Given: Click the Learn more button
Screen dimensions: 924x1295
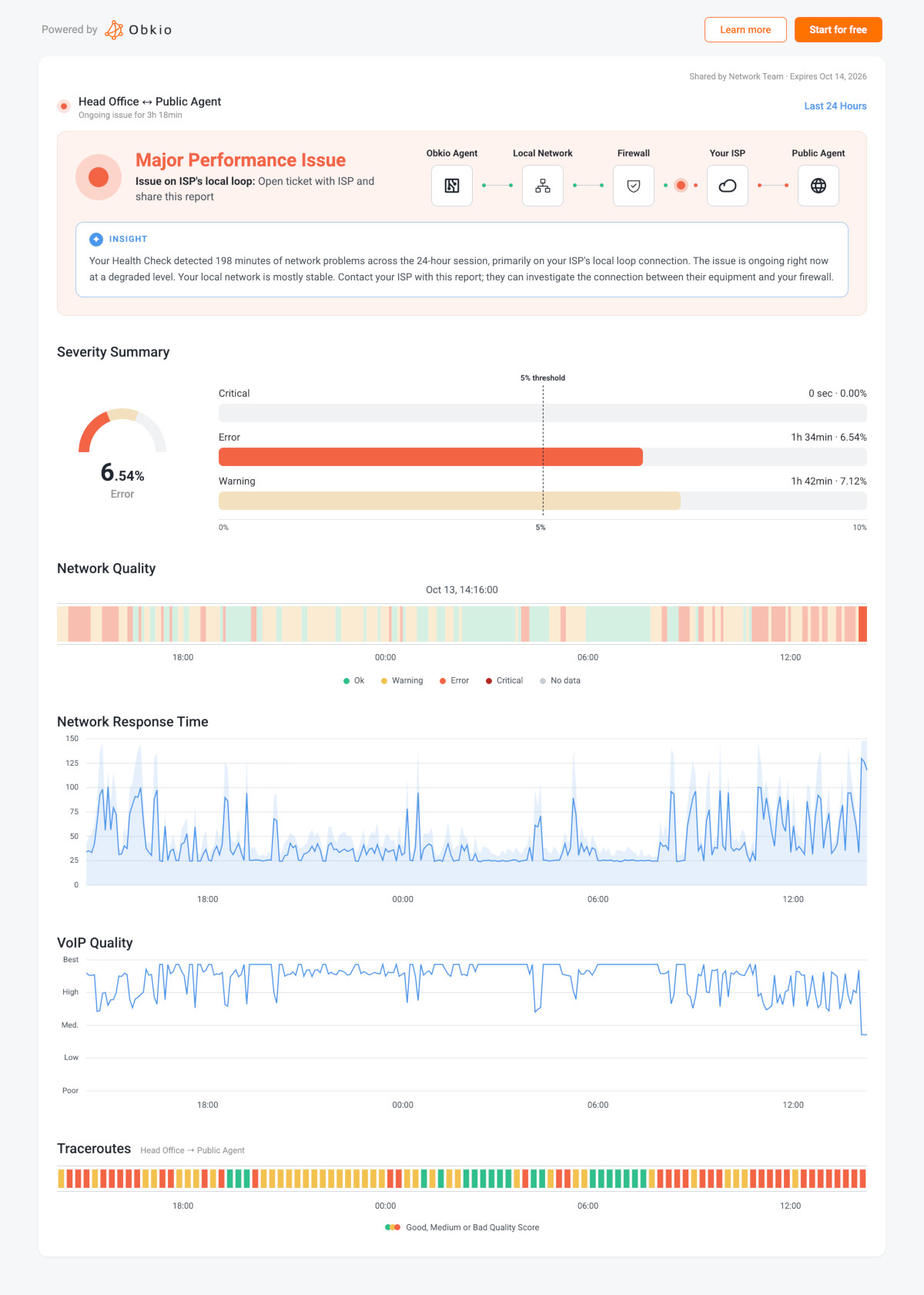Looking at the screenshot, I should [745, 30].
